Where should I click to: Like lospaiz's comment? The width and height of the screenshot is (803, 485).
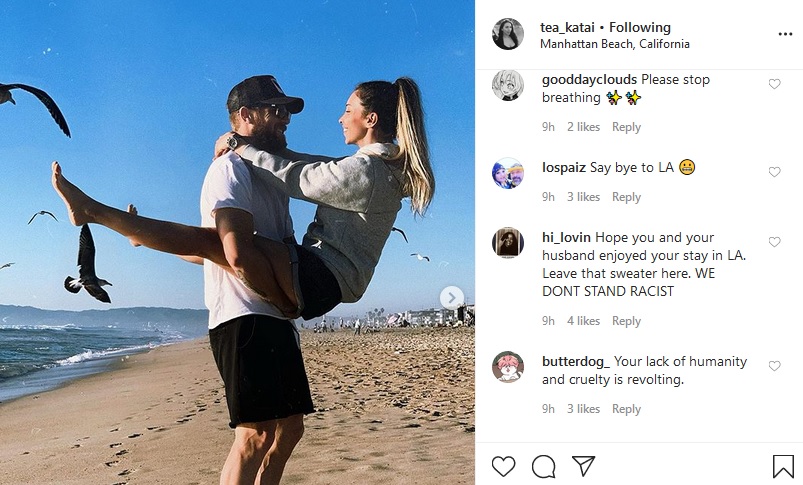(x=774, y=172)
